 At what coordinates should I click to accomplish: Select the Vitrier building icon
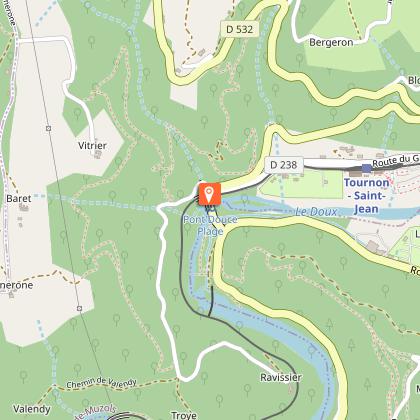tap(98, 154)
